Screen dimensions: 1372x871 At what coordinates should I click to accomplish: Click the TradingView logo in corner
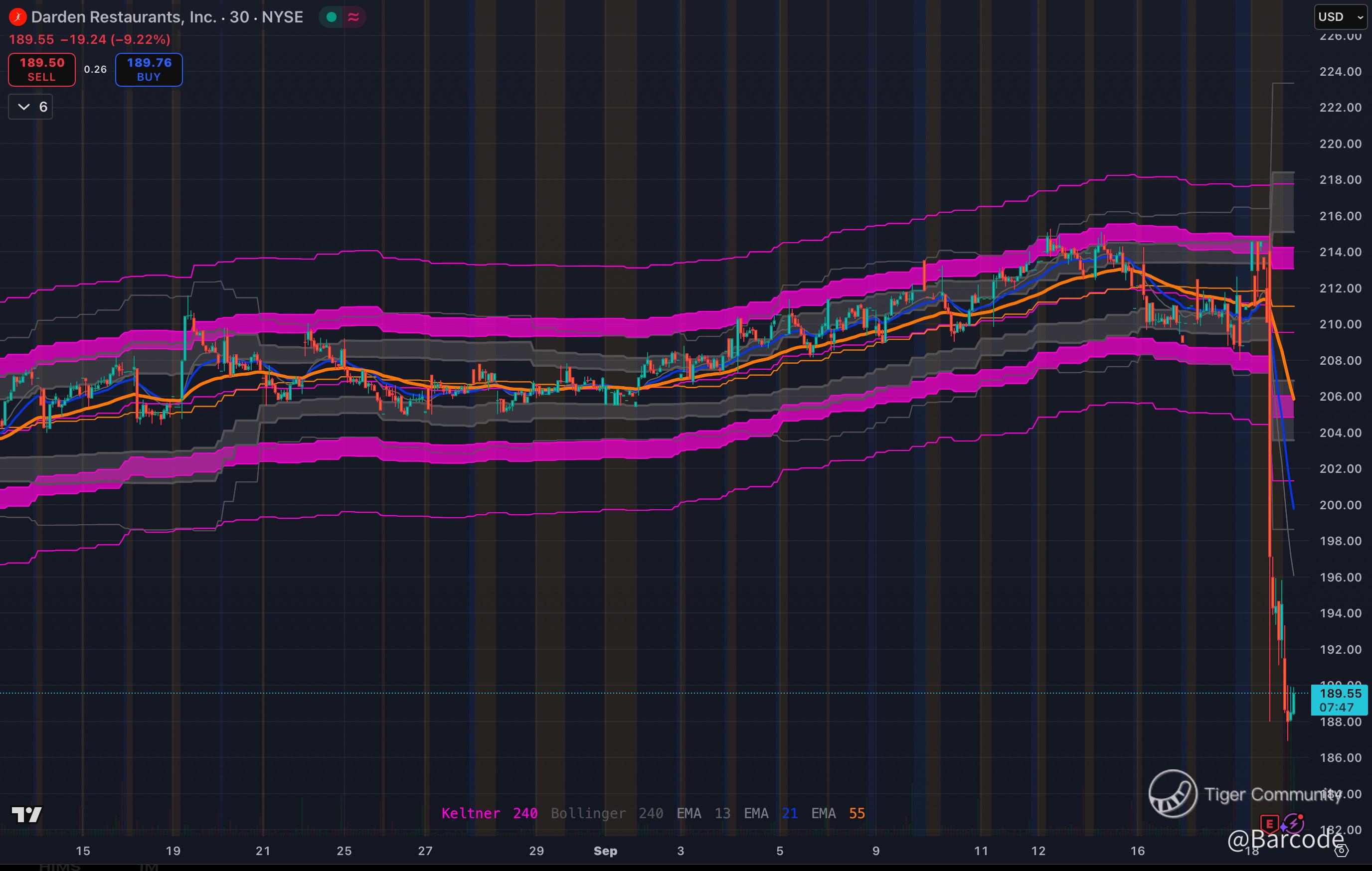click(27, 815)
